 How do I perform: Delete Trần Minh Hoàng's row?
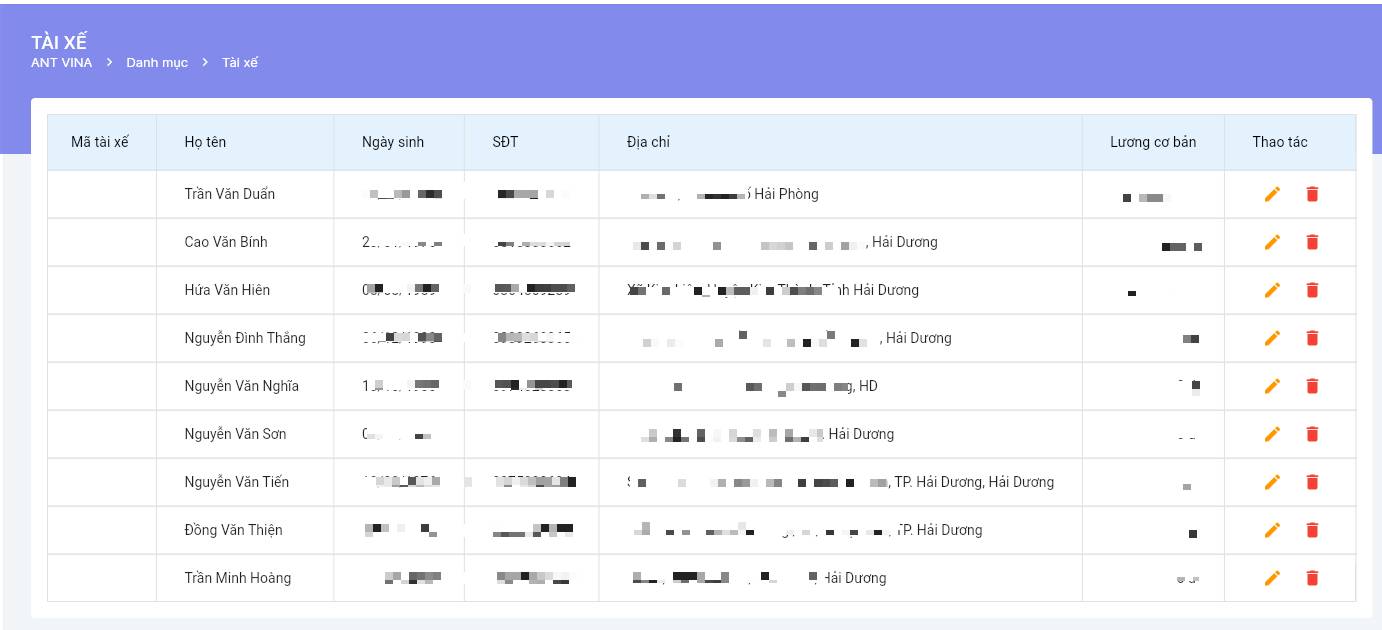tap(1312, 578)
